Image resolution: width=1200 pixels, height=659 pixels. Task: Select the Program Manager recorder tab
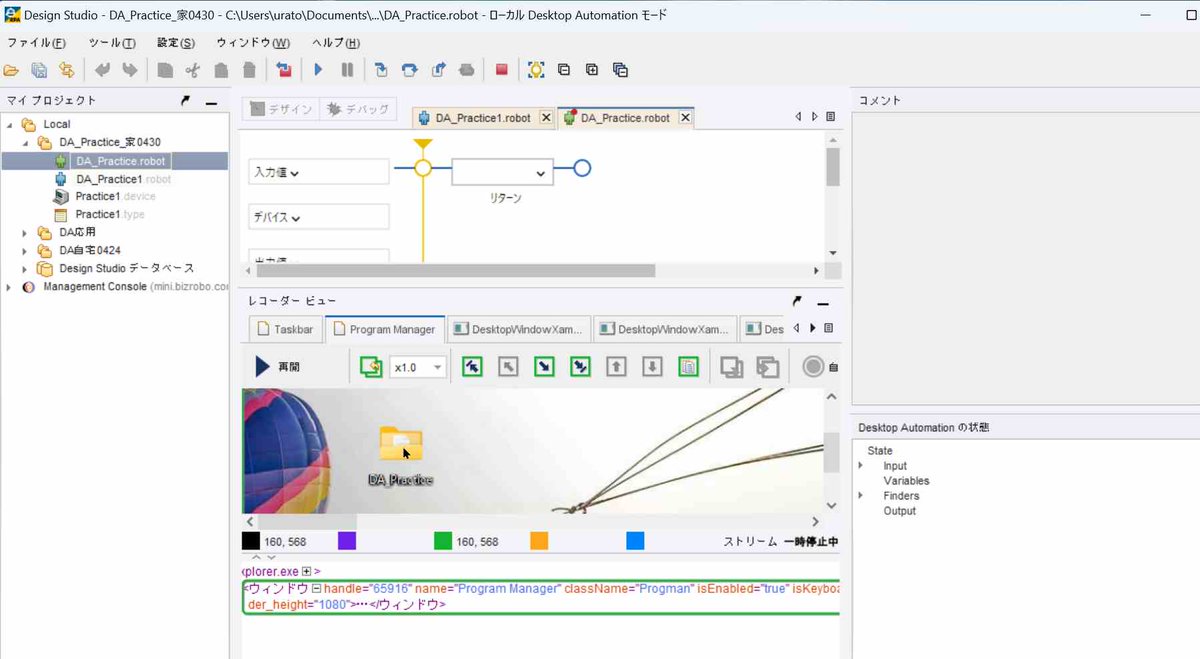385,329
